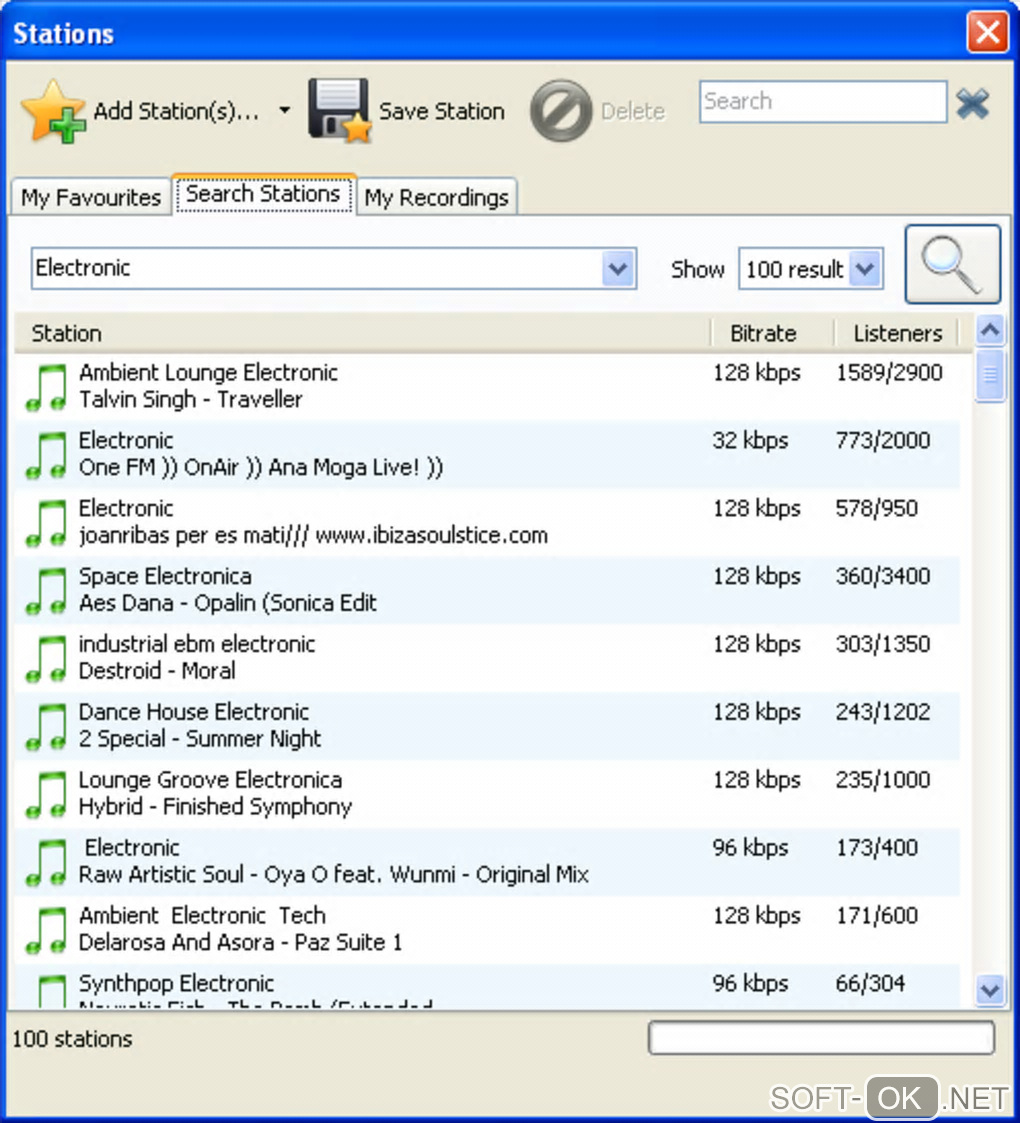This screenshot has width=1020, height=1123.
Task: Click the Add Station(s) star icon
Action: (x=54, y=112)
